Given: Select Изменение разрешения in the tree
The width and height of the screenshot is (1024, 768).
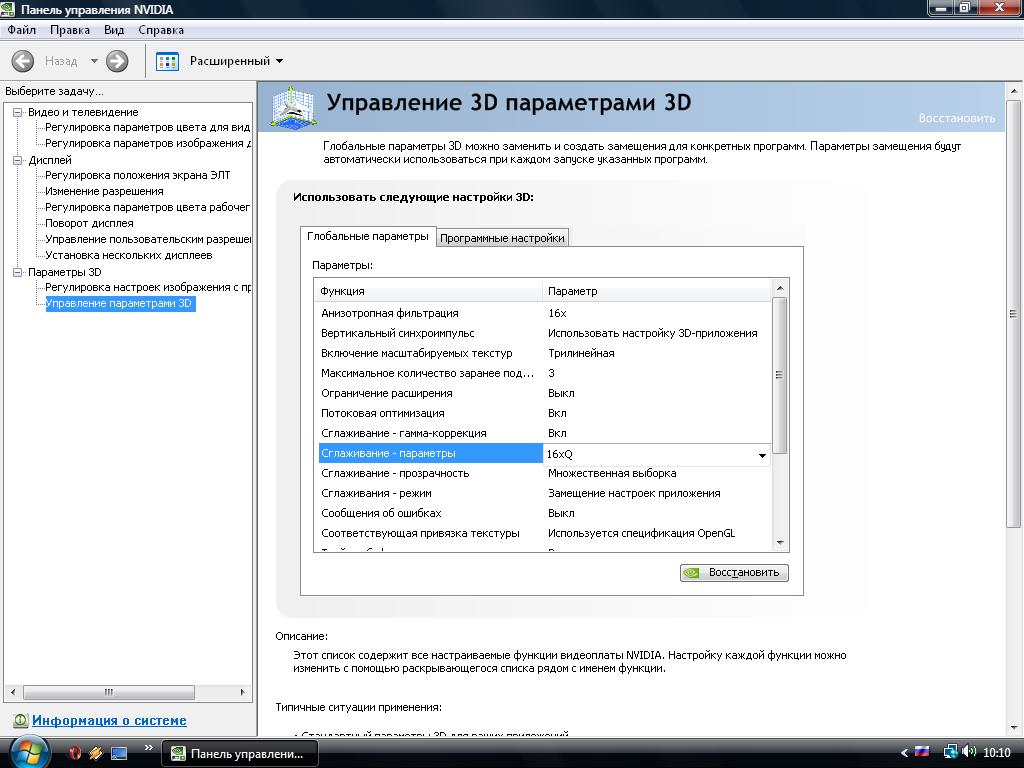Looking at the screenshot, I should click(104, 191).
